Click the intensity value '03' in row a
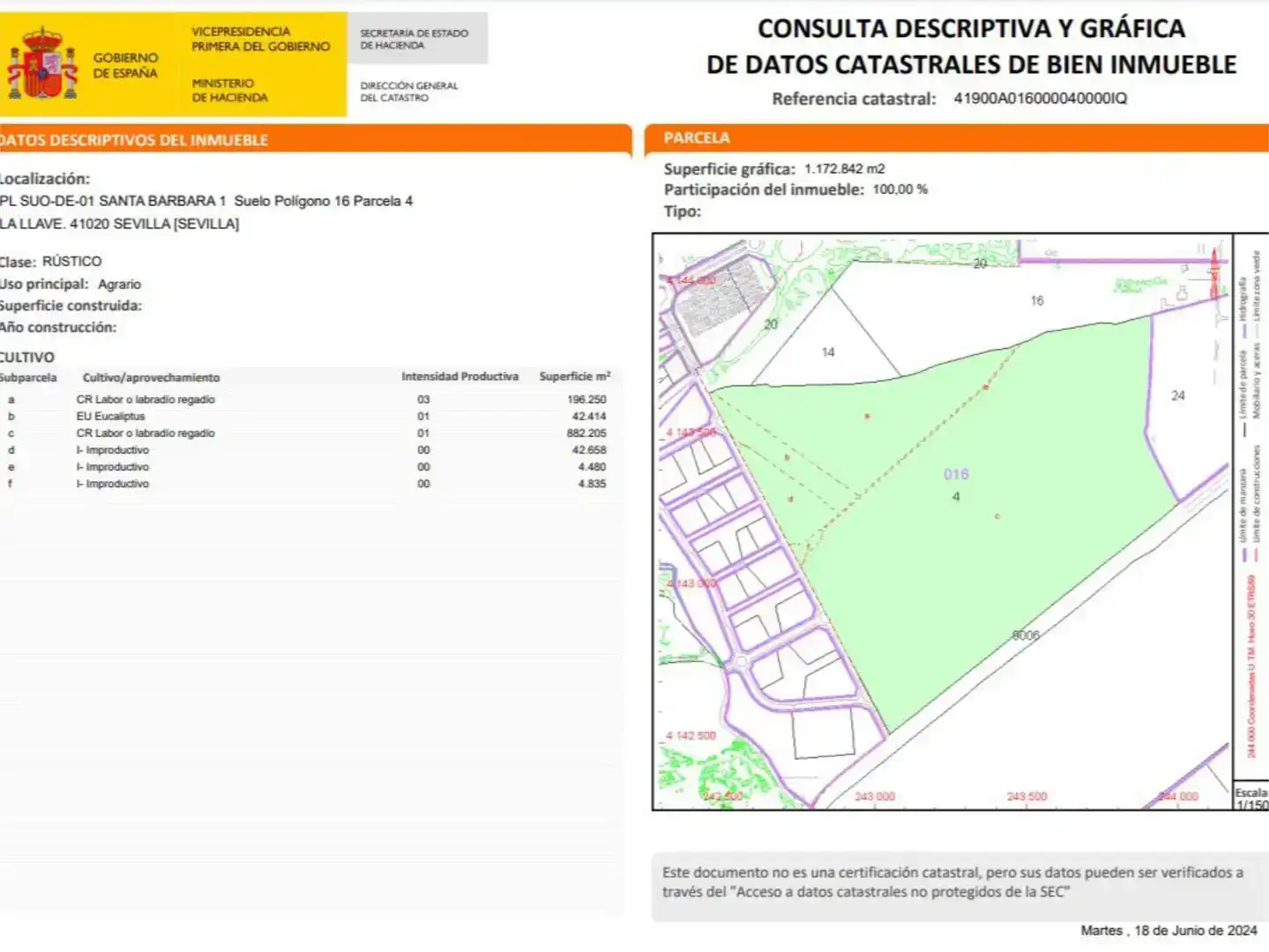The width and height of the screenshot is (1269, 952). pyautogui.click(x=423, y=399)
